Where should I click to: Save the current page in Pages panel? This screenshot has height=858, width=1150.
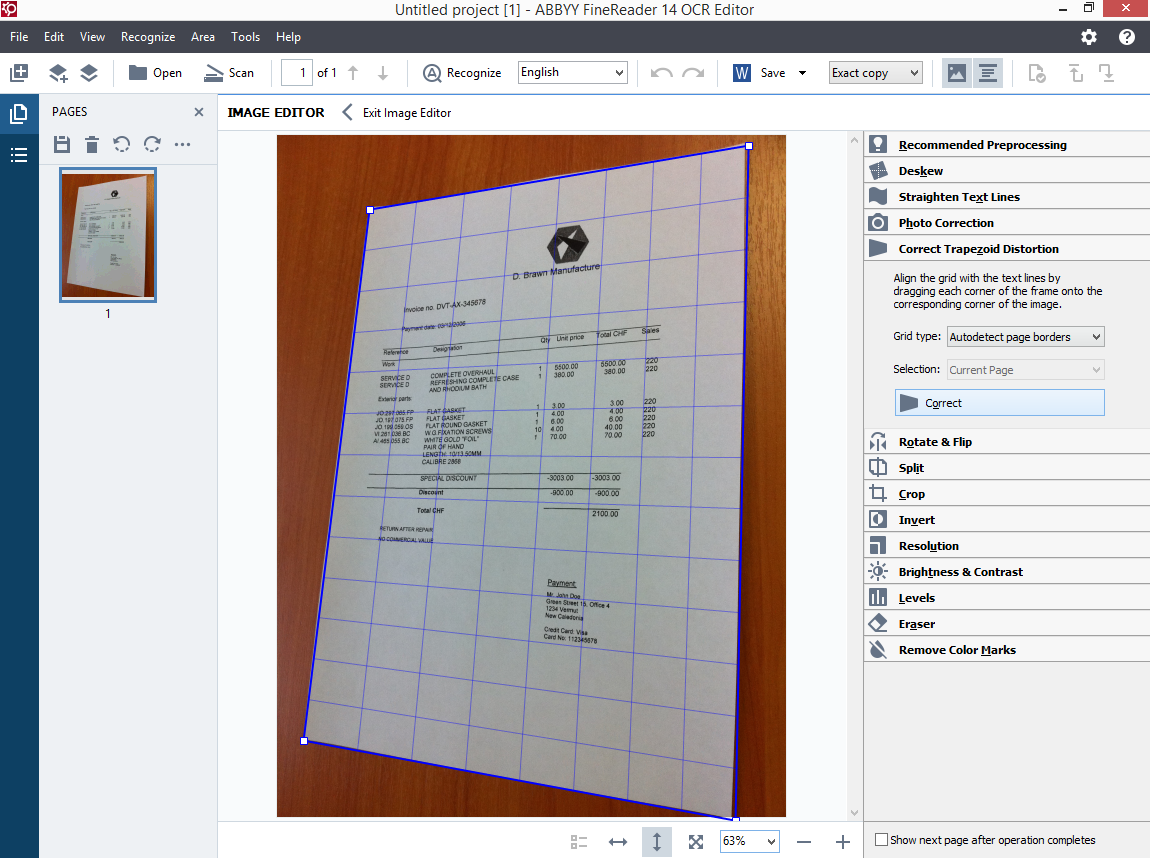coord(61,144)
